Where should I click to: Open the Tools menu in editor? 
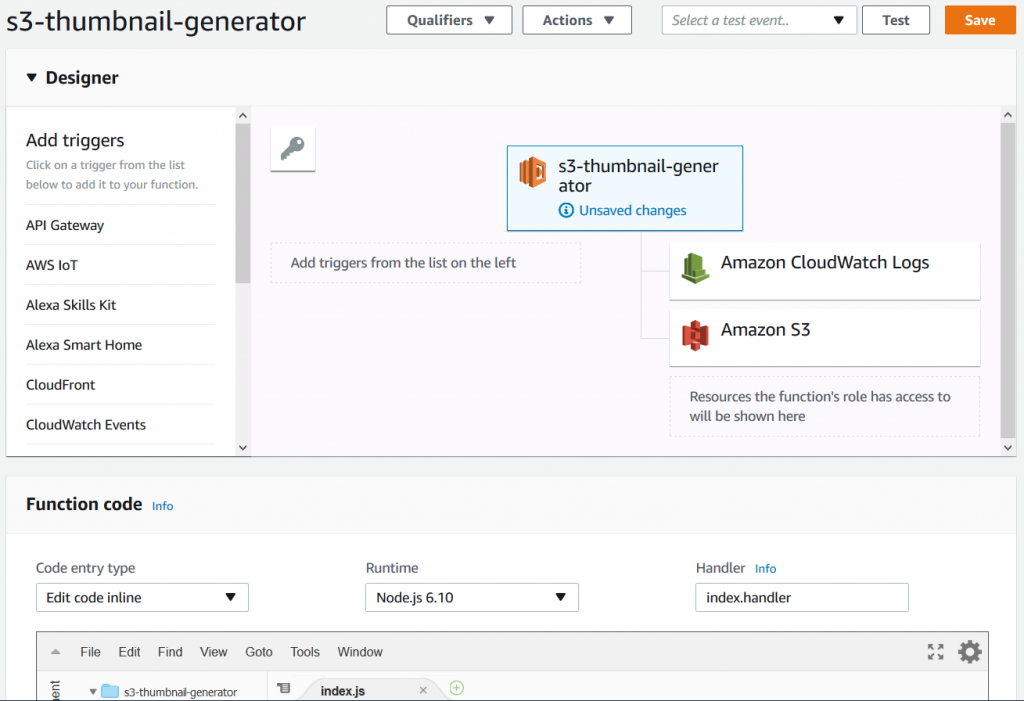click(x=305, y=652)
